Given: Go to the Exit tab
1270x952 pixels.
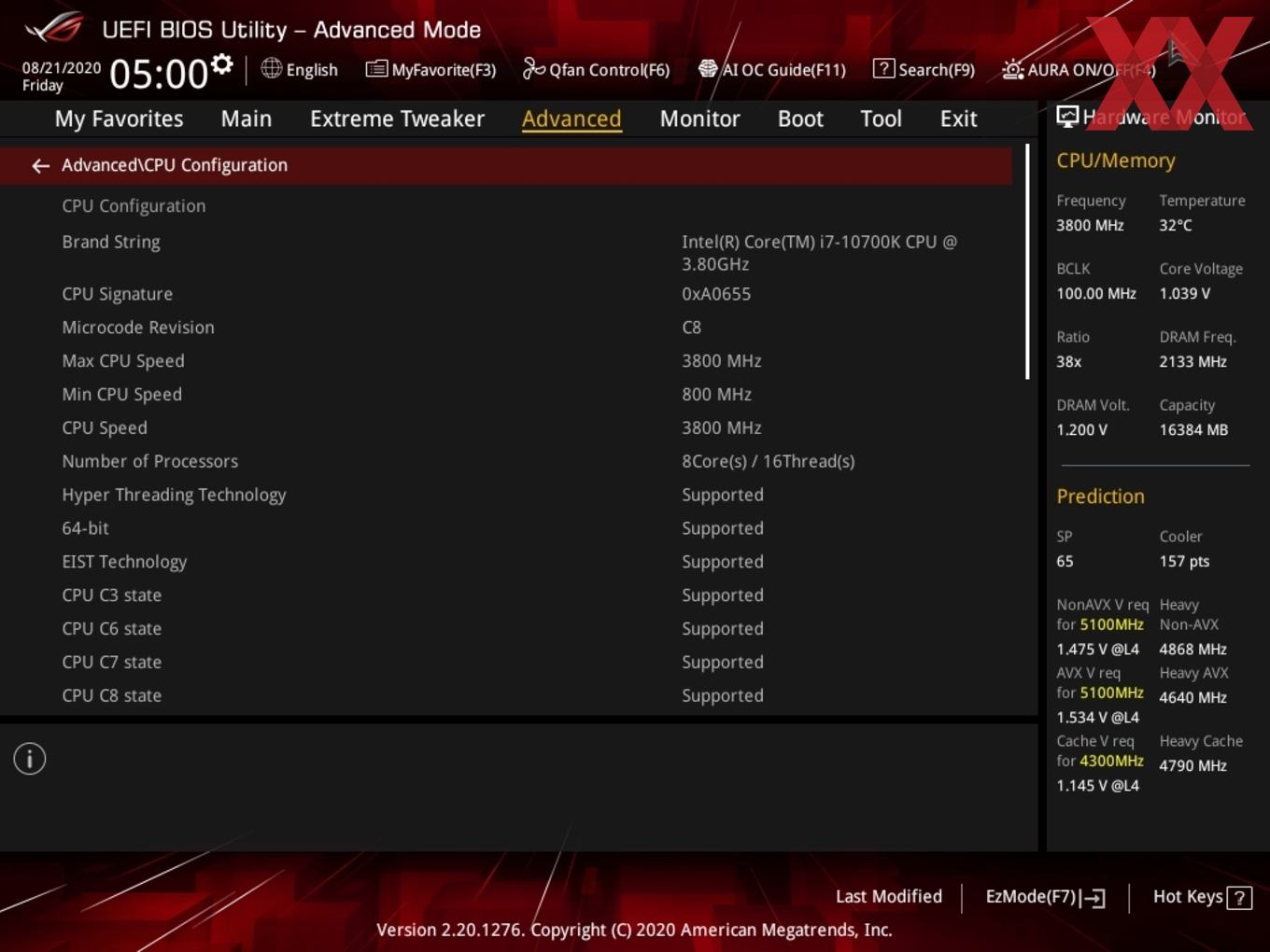Looking at the screenshot, I should point(958,119).
